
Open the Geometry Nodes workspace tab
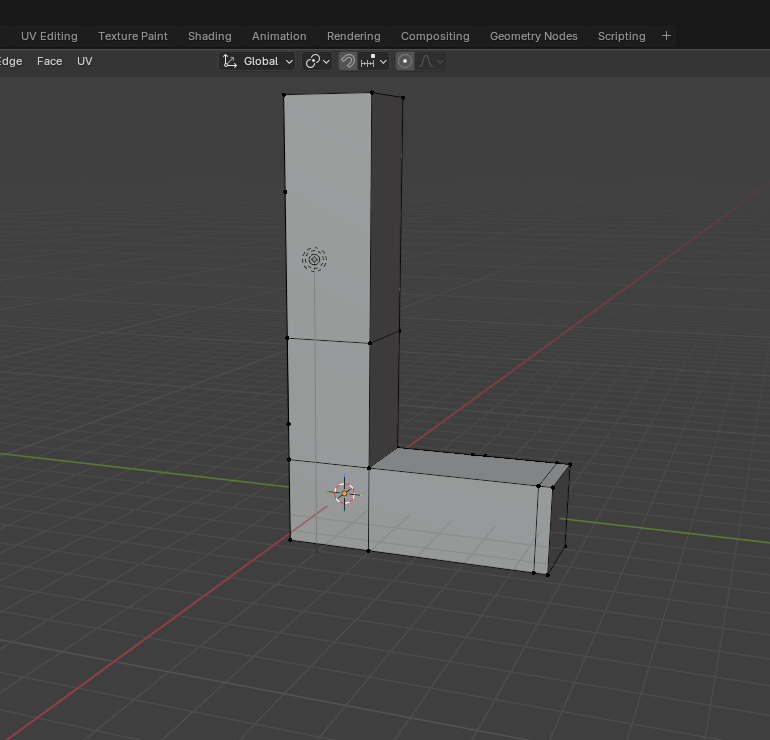coord(533,36)
